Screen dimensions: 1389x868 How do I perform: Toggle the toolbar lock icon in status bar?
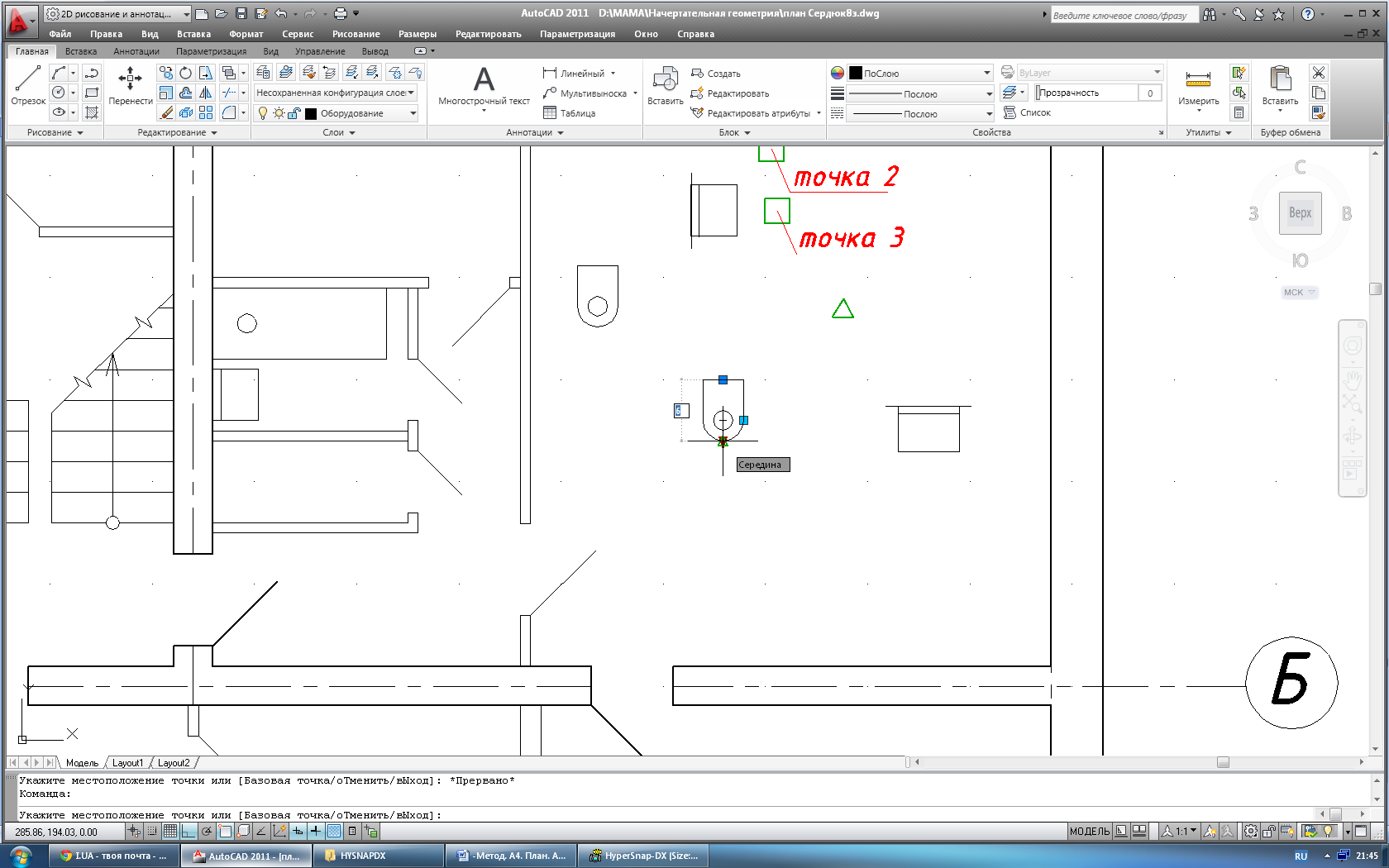(1268, 831)
